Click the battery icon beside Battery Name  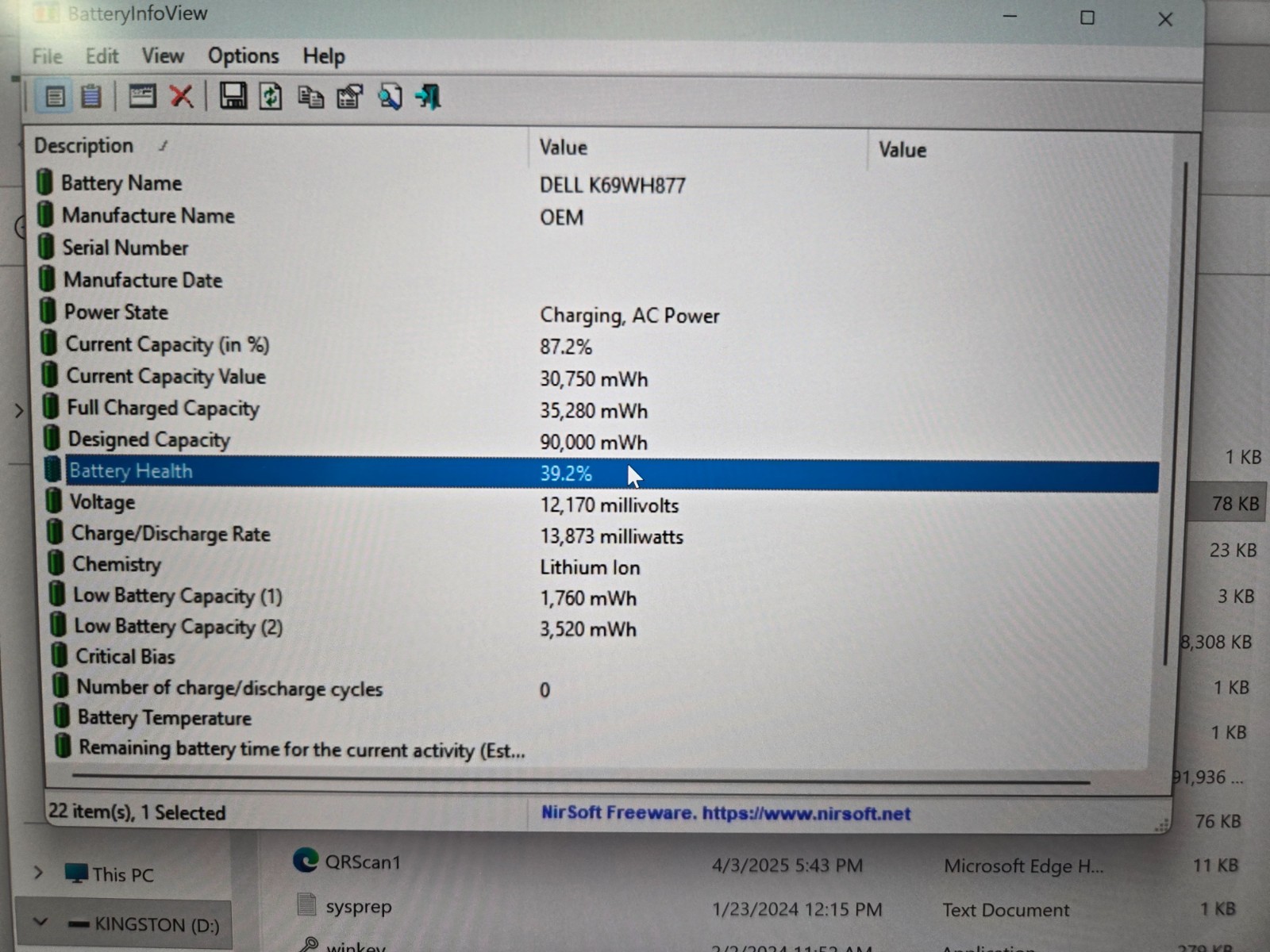[x=45, y=182]
